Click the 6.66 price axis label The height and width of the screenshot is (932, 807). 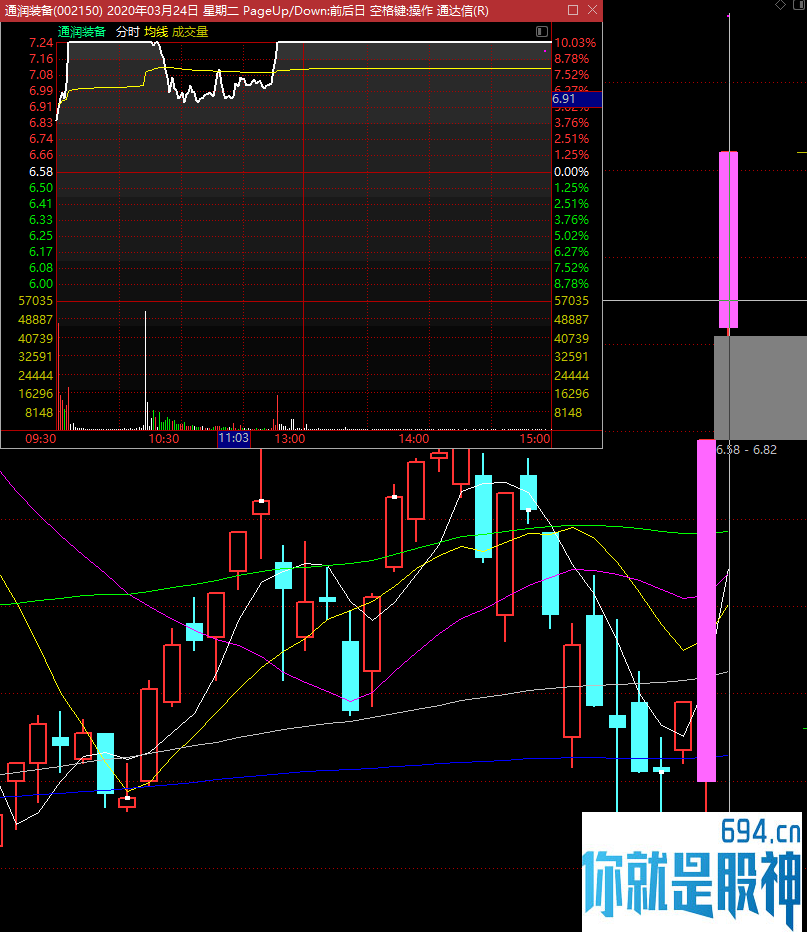41,155
